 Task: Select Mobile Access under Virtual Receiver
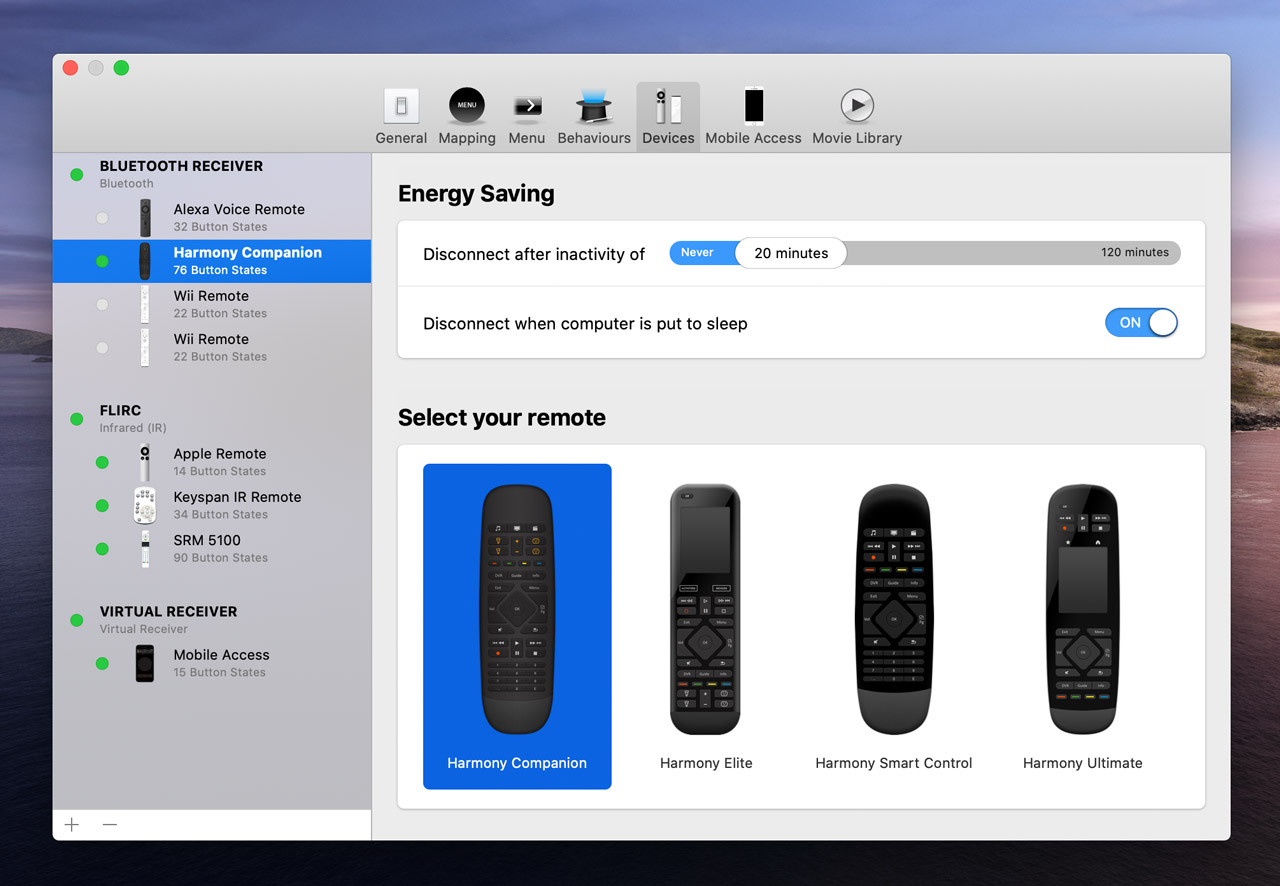pos(221,663)
